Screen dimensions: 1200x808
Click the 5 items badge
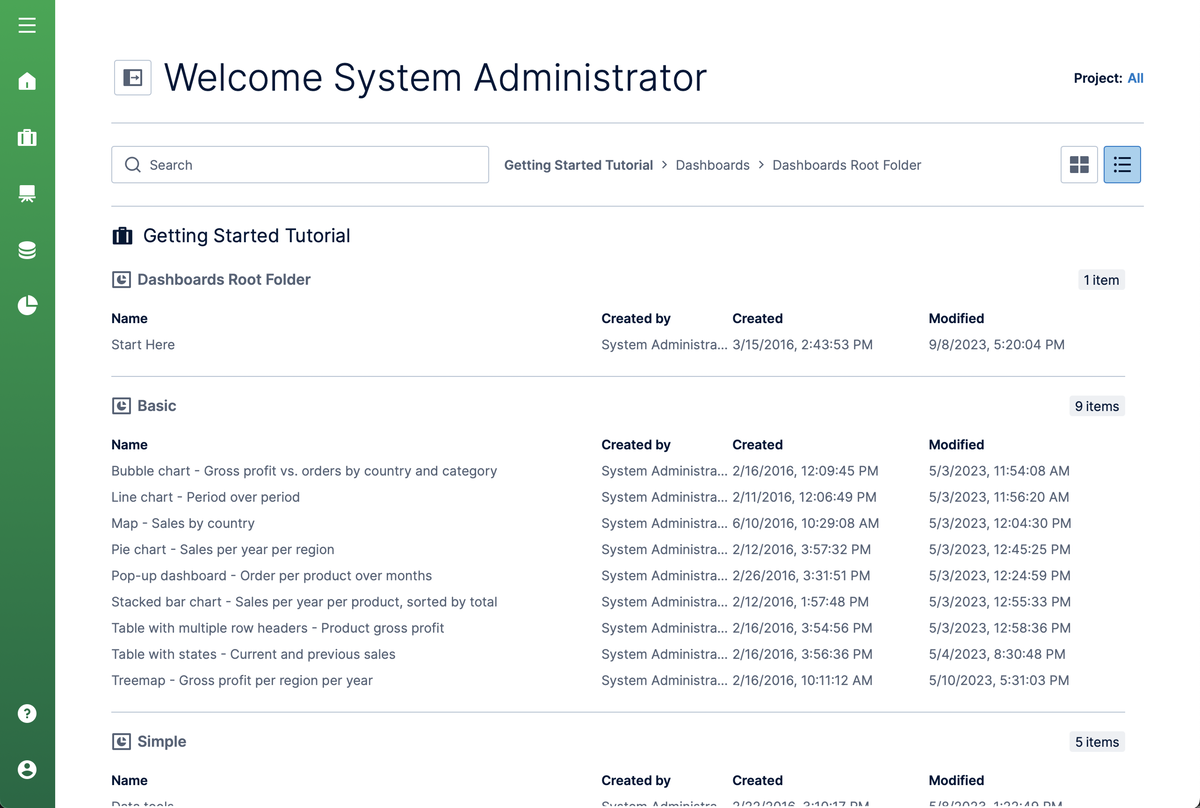point(1097,742)
